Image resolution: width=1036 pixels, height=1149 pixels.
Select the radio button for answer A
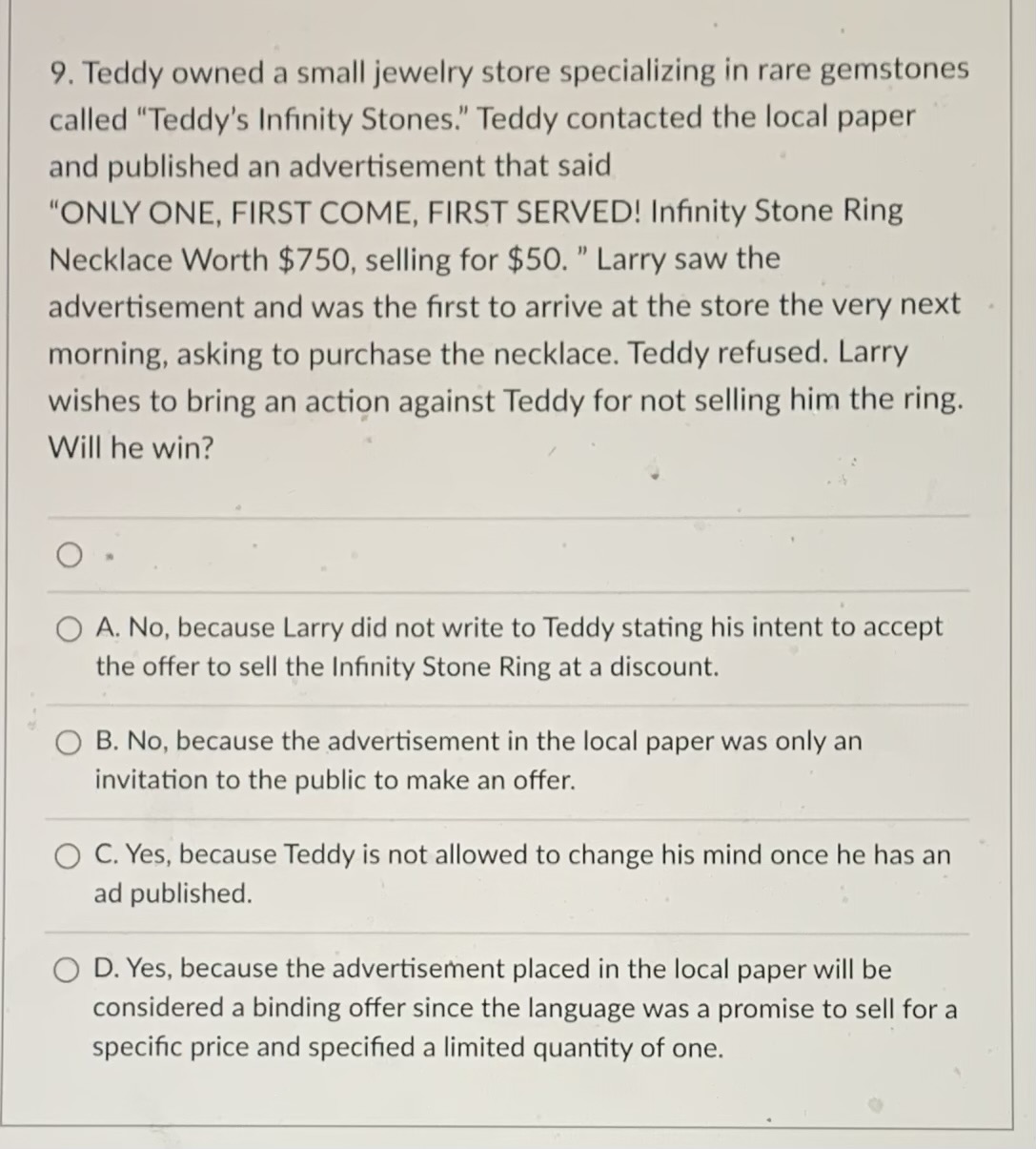[68, 629]
